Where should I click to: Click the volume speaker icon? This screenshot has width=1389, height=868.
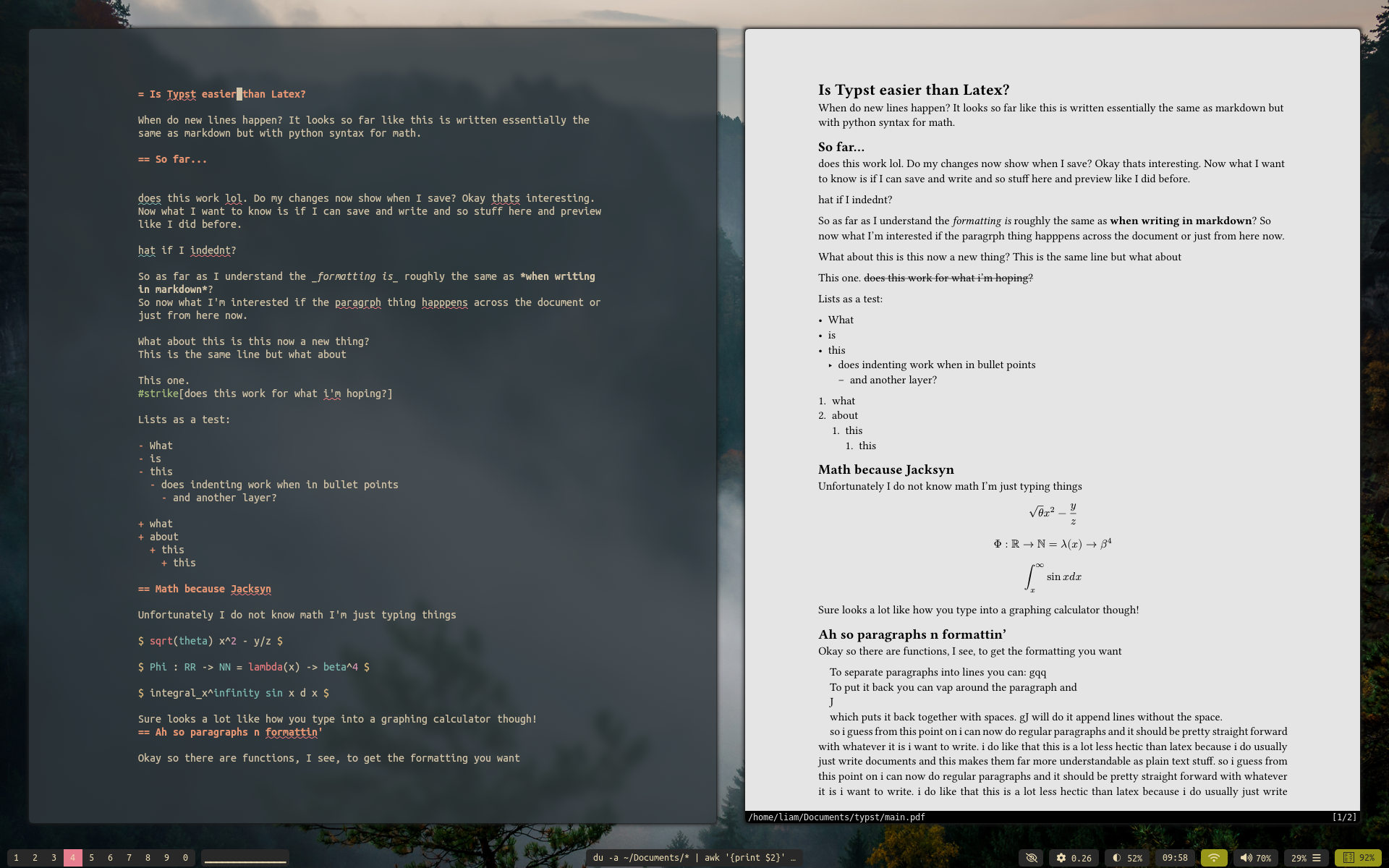click(1246, 858)
